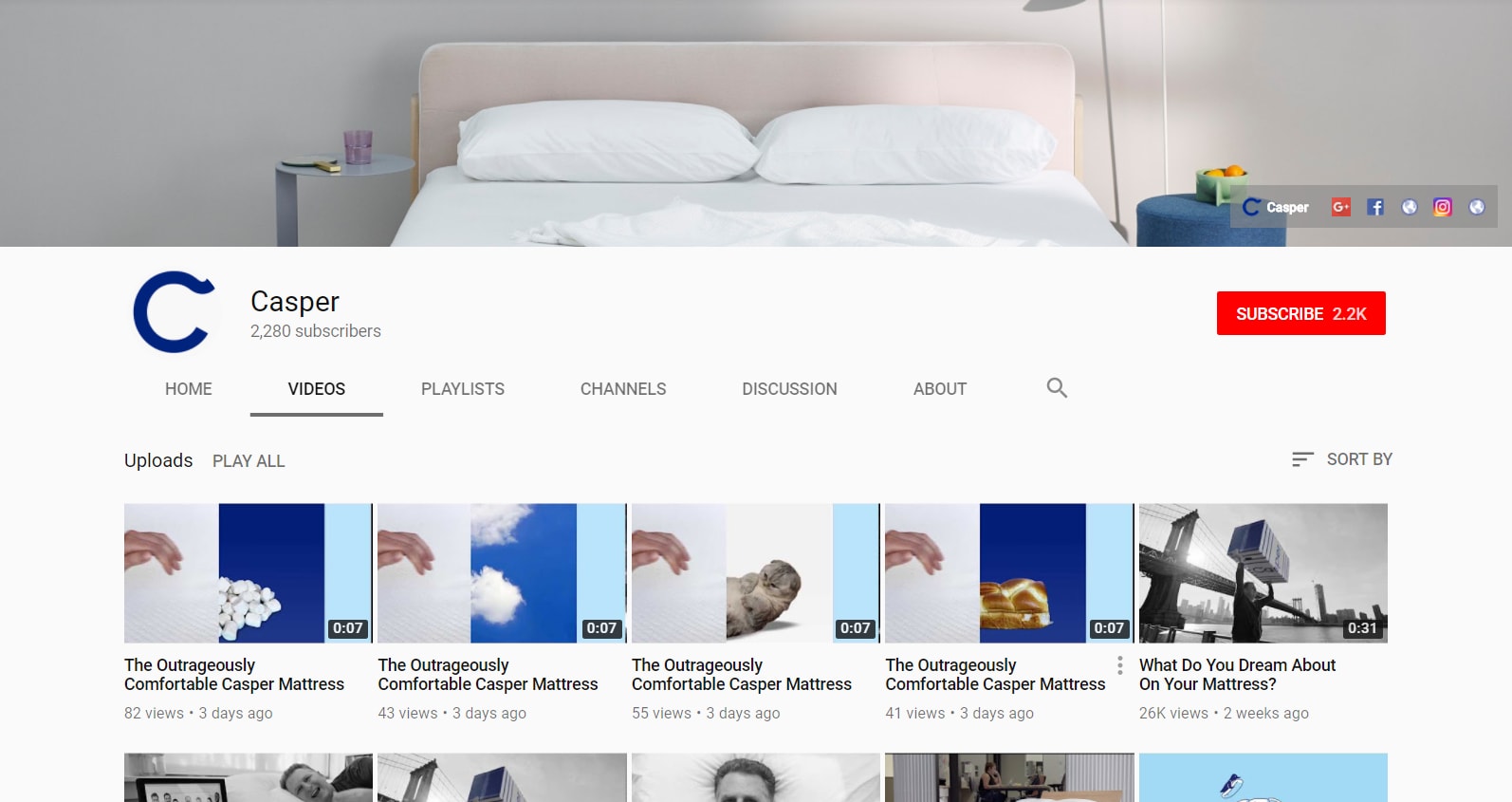This screenshot has width=1512, height=802.
Task: Open 'What Do You Dream About' video title
Action: [1237, 675]
